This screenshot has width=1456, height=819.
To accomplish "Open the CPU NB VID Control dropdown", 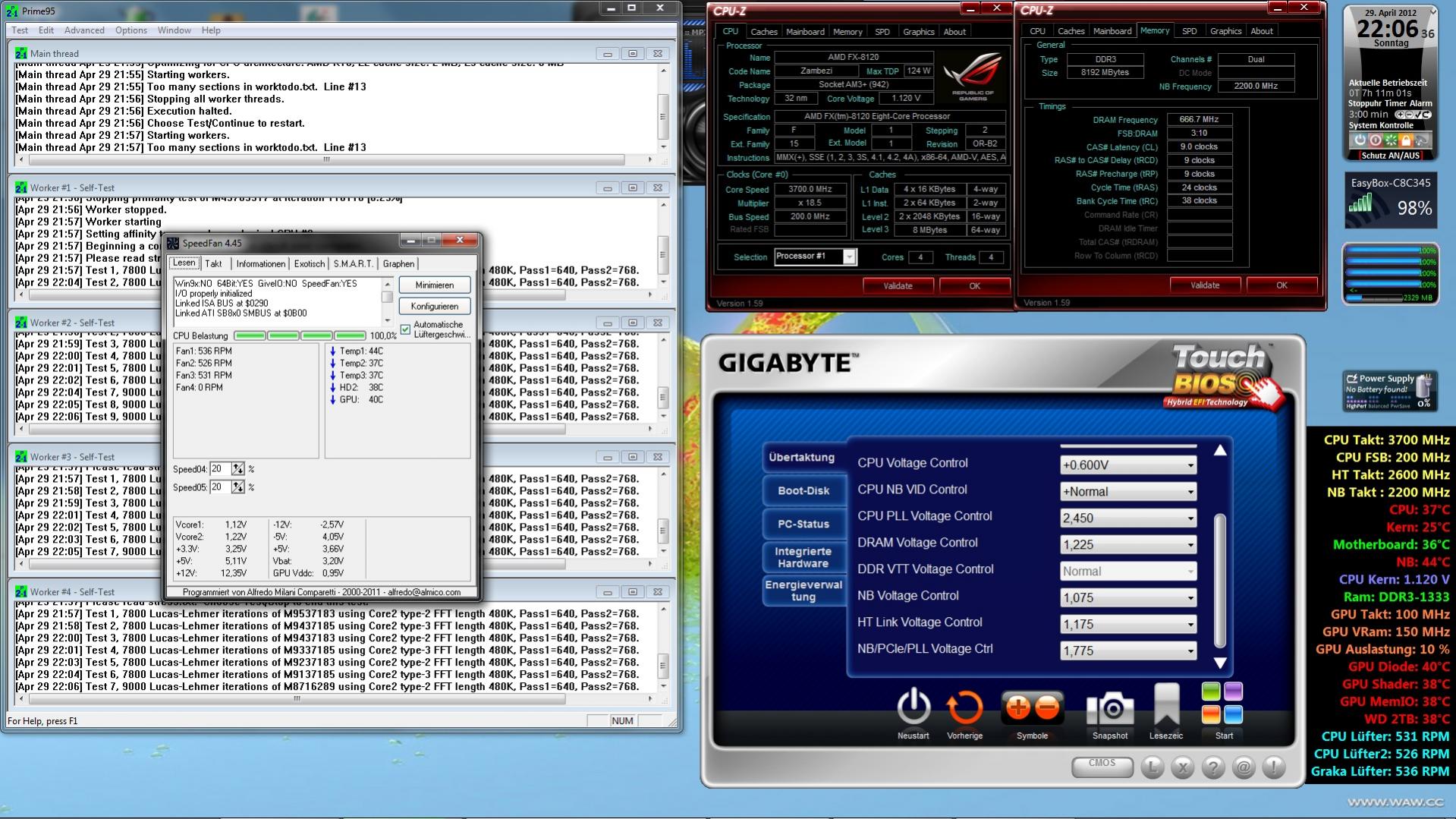I will pos(1128,491).
